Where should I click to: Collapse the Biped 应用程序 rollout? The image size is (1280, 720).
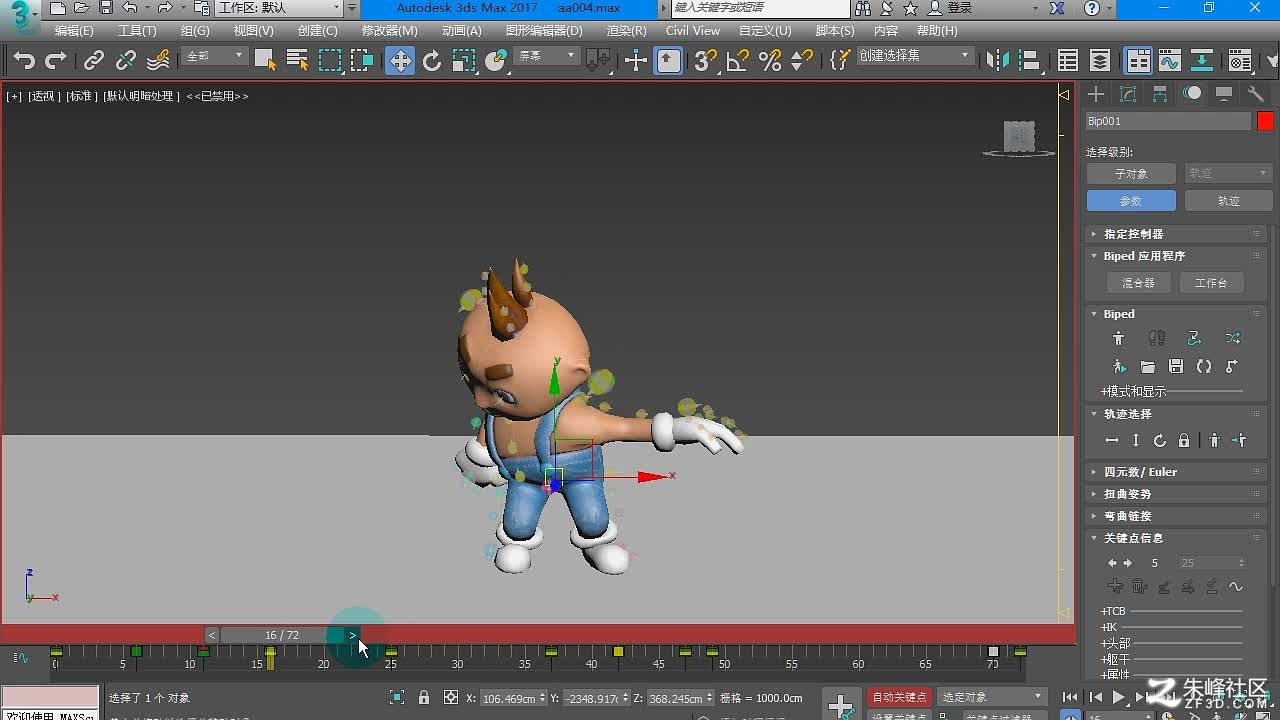[x=1175, y=256]
